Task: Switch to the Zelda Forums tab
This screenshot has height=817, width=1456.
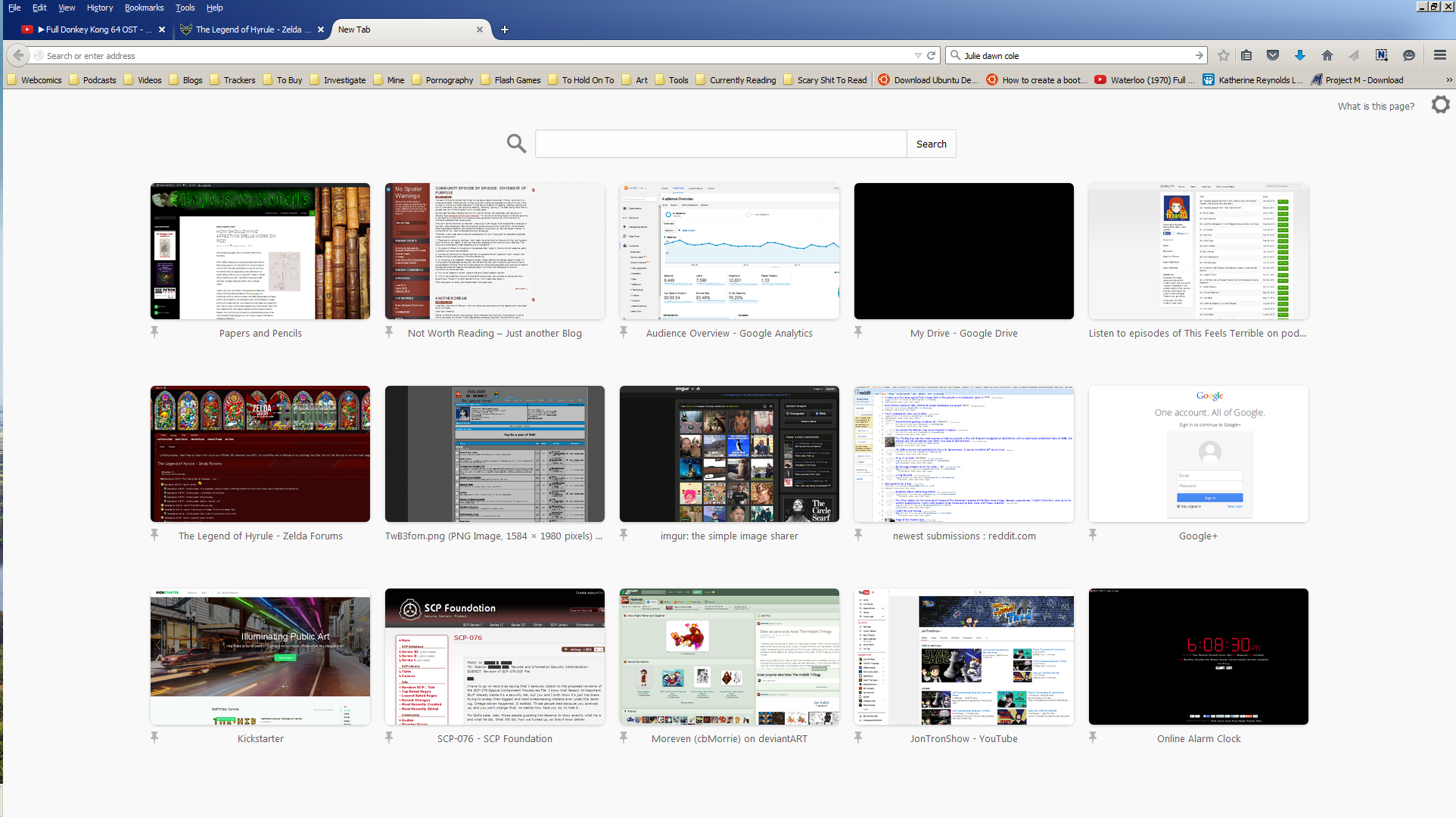Action: (x=251, y=30)
